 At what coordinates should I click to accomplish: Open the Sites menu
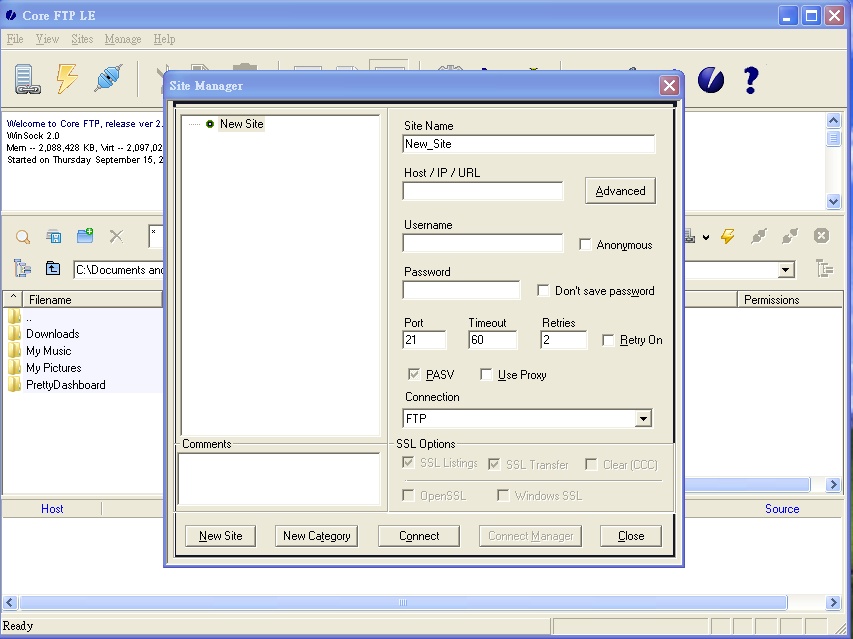[82, 39]
